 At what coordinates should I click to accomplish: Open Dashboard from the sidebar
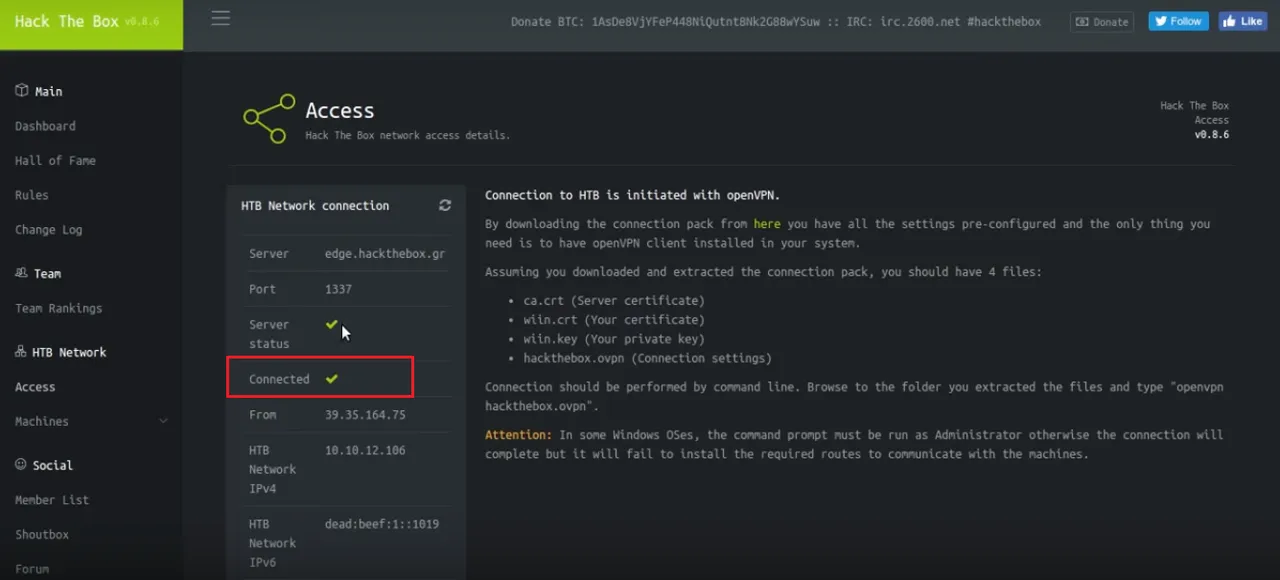pos(45,126)
